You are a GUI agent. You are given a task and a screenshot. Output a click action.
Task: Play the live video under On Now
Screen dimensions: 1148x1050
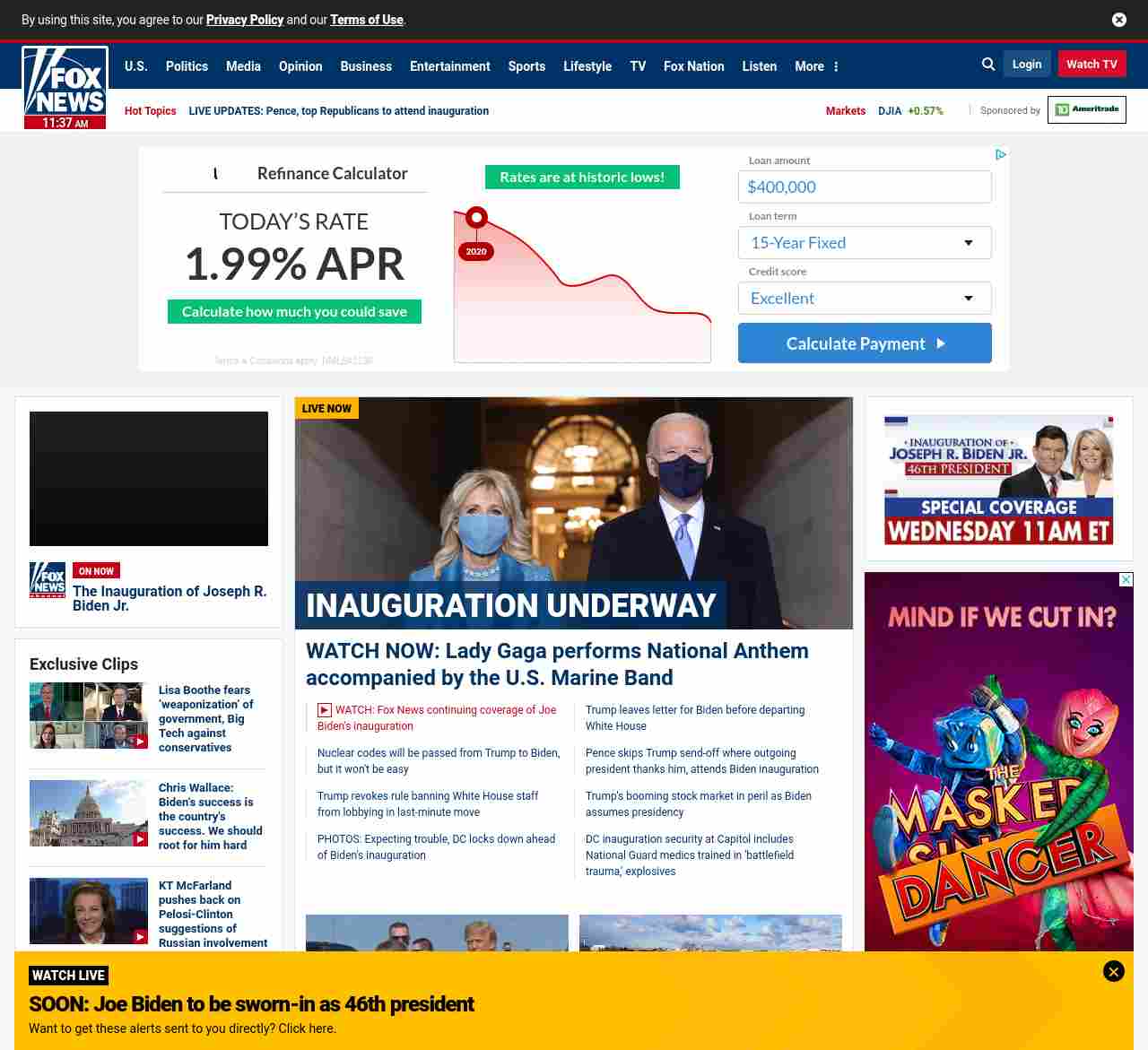coord(149,479)
